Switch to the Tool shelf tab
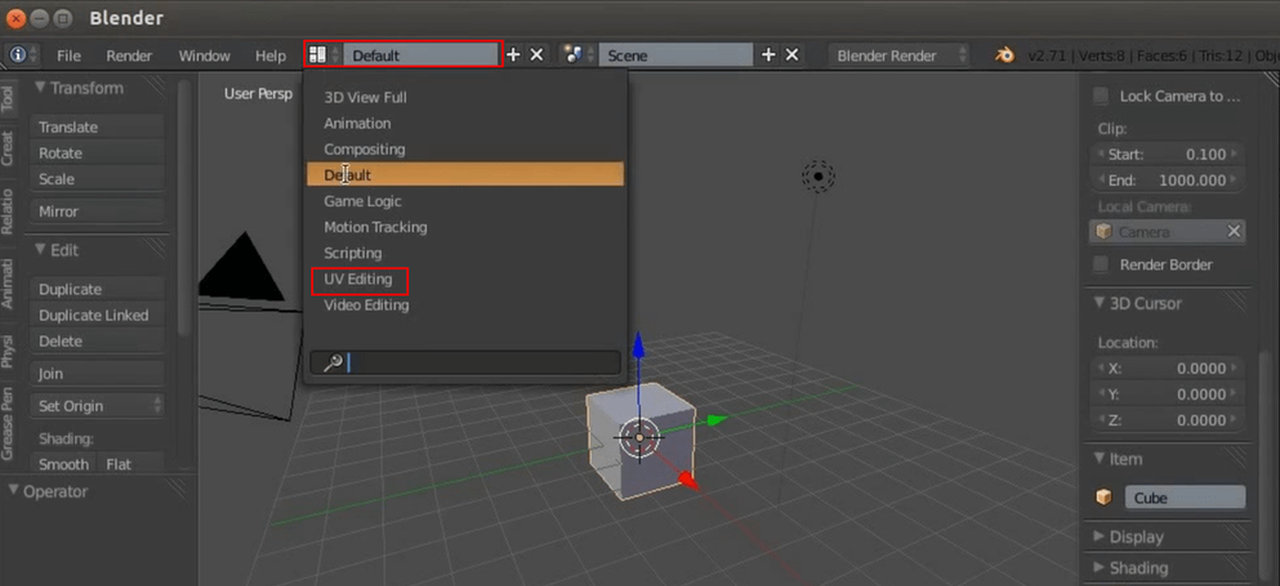The image size is (1280, 586). point(8,98)
